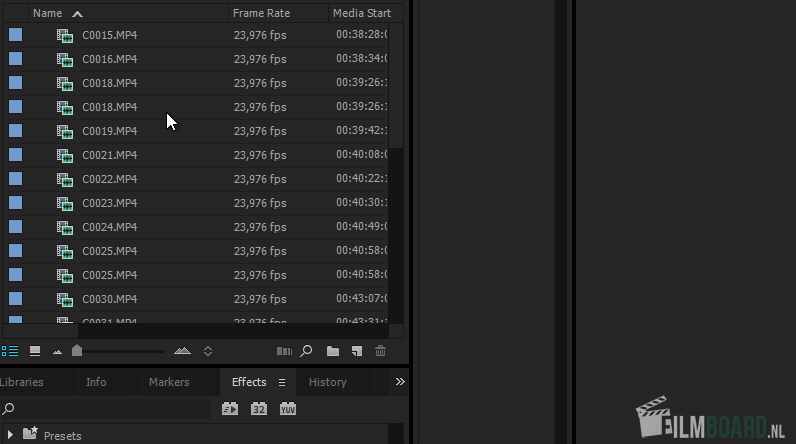Switch to the History tab
Viewport: 796px width, 444px height.
coord(327,382)
